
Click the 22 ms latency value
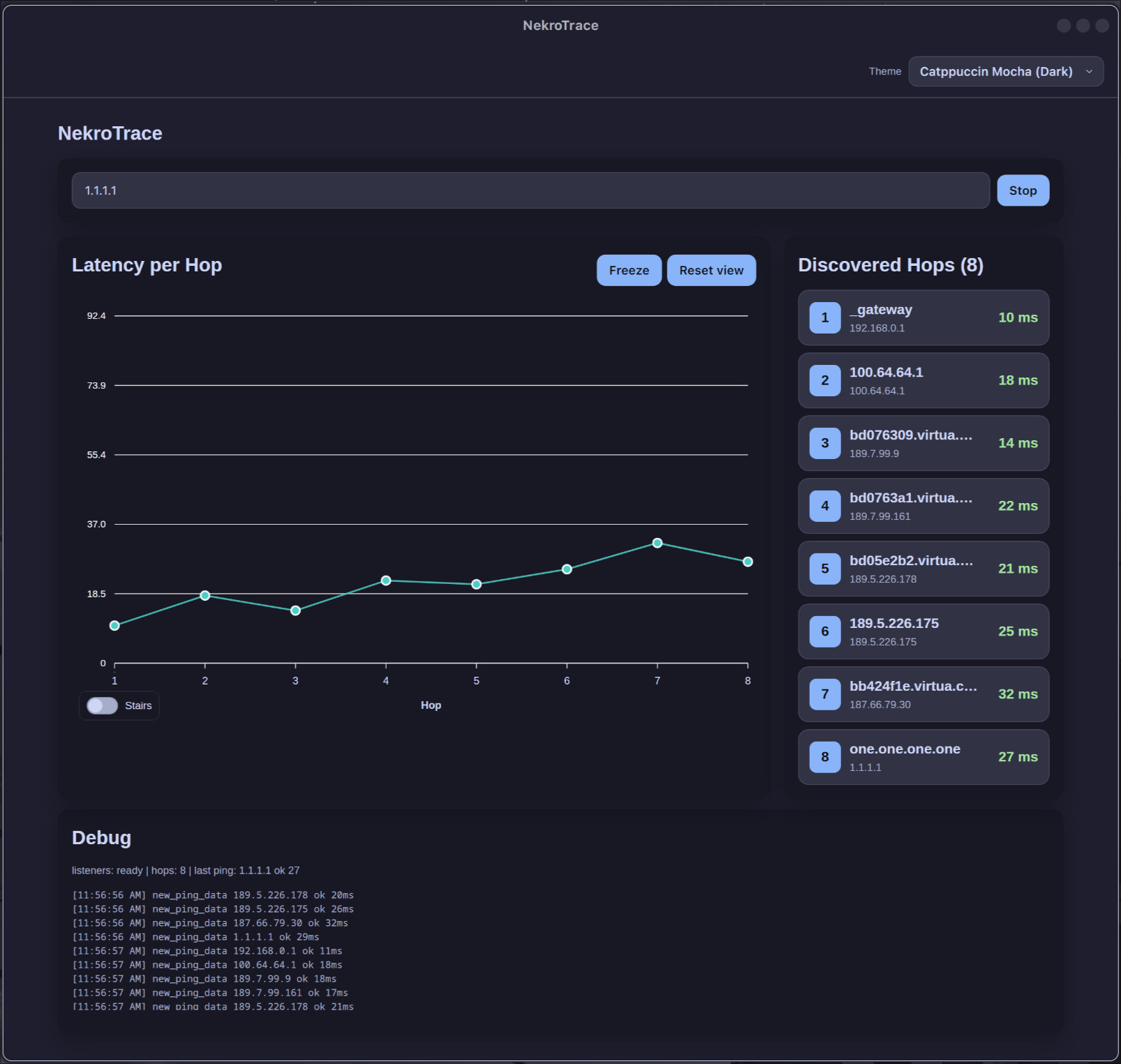pyautogui.click(x=1018, y=506)
